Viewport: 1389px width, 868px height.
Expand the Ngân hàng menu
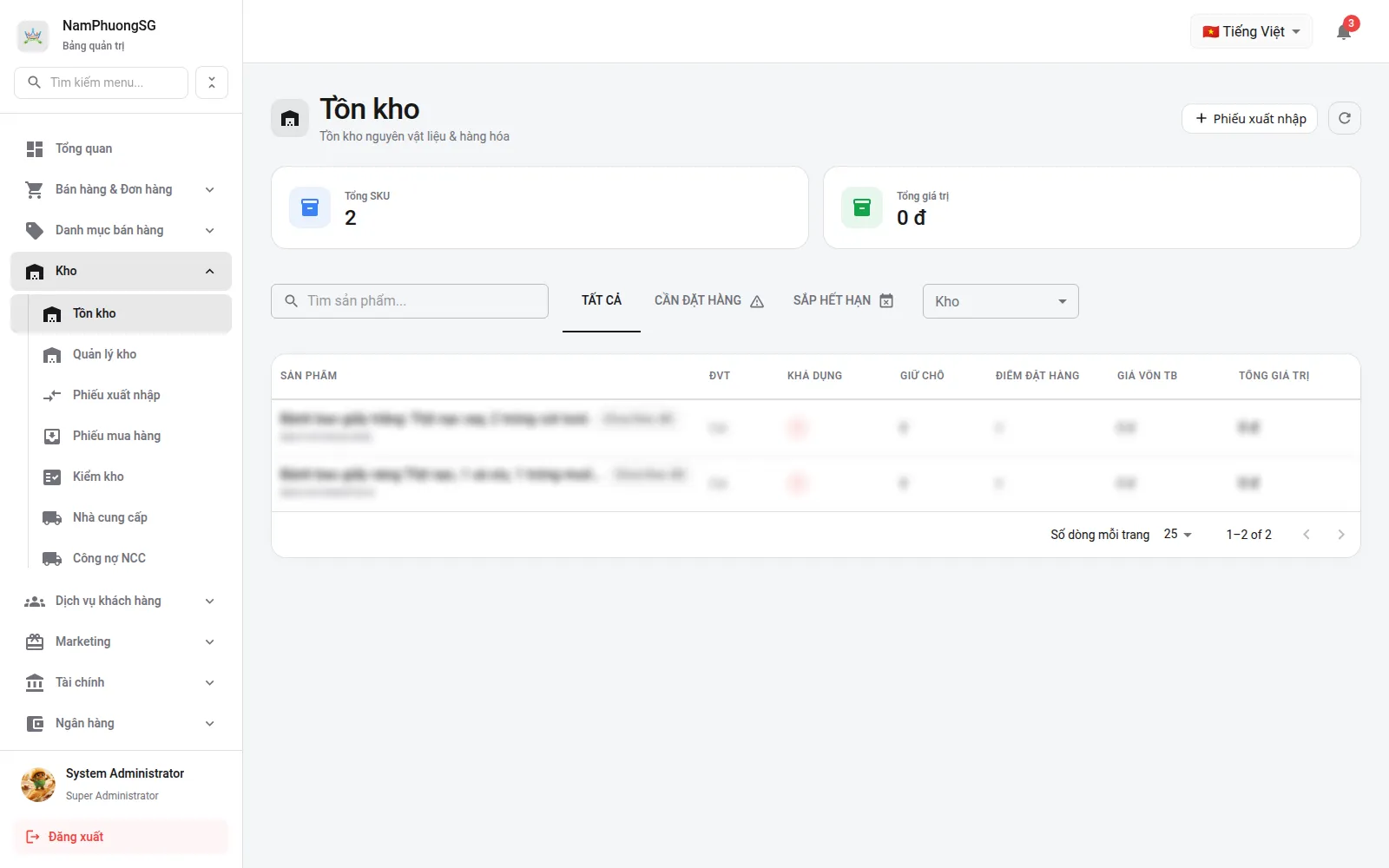[121, 723]
